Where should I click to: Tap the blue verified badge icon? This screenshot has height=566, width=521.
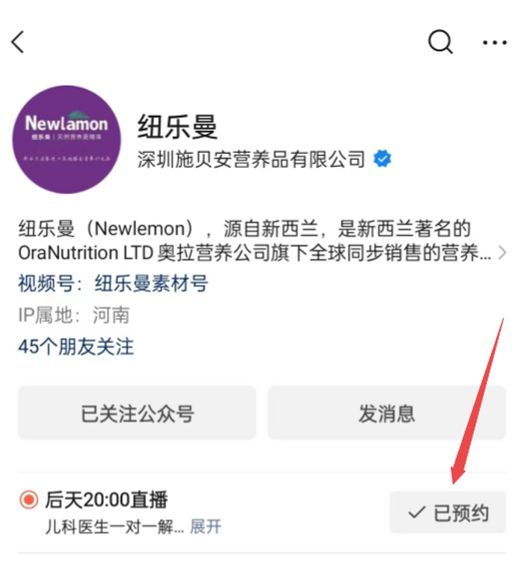[x=382, y=159]
